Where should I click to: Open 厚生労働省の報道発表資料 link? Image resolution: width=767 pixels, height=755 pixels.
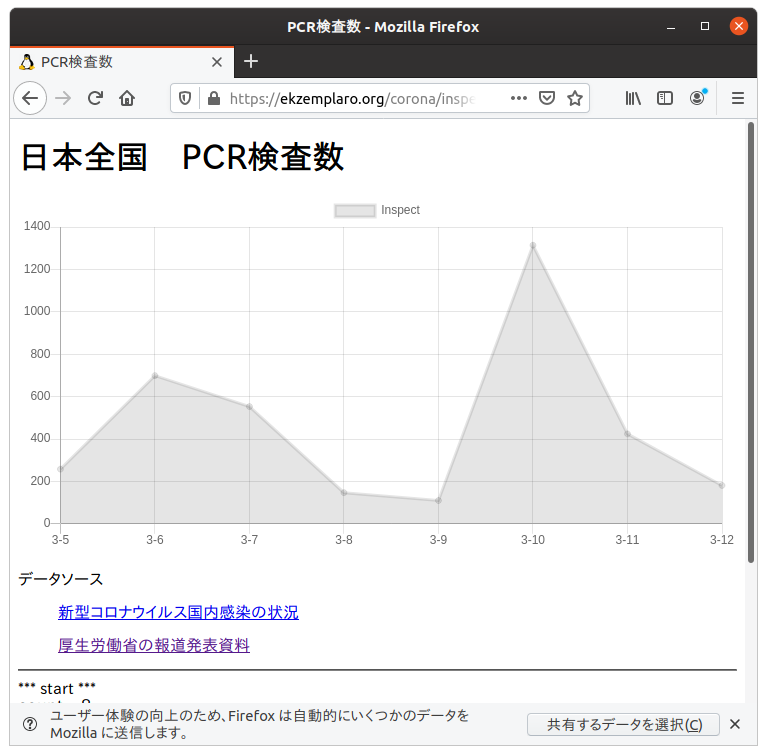point(154,645)
